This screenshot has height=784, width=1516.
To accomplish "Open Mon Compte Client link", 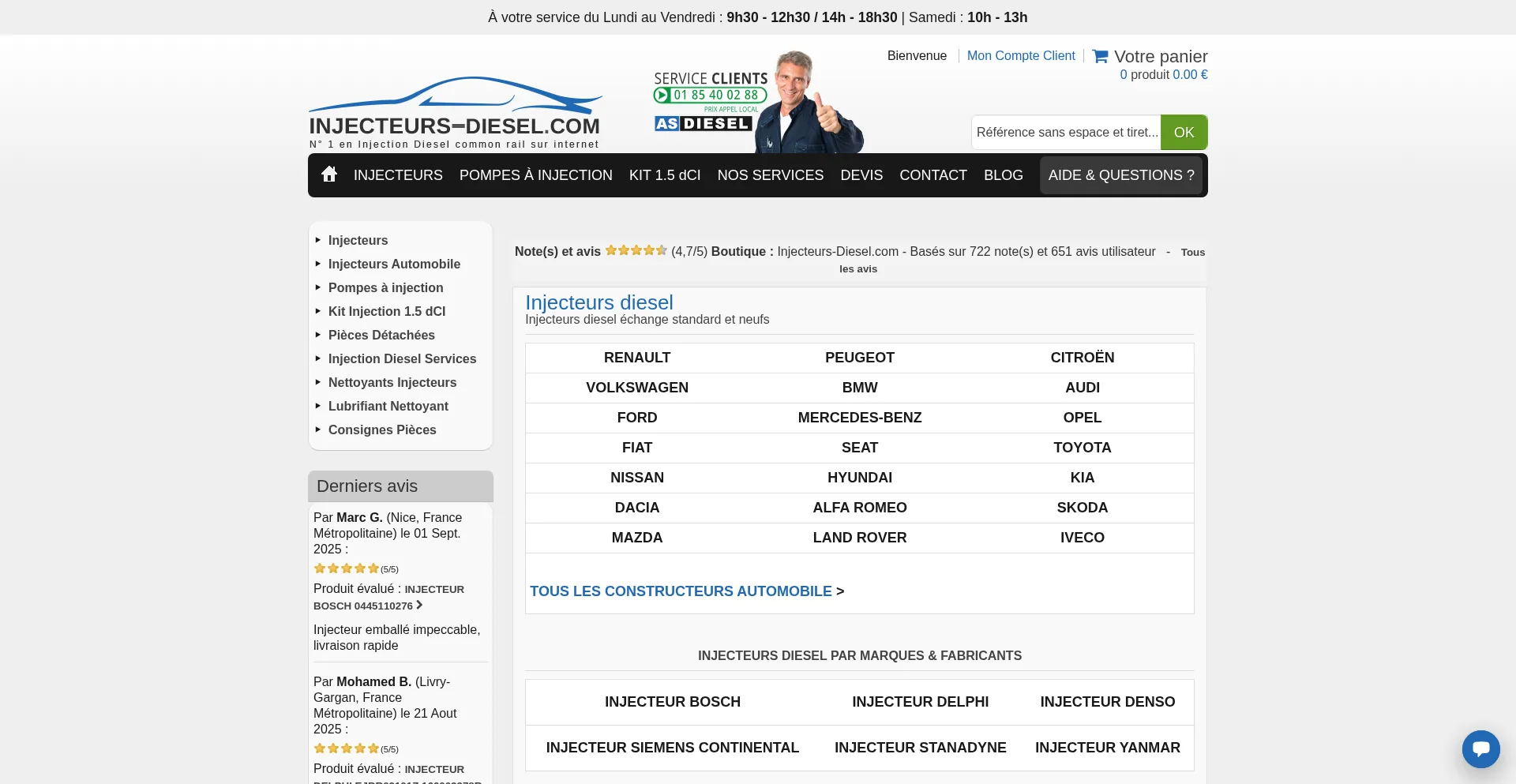I will [1021, 55].
